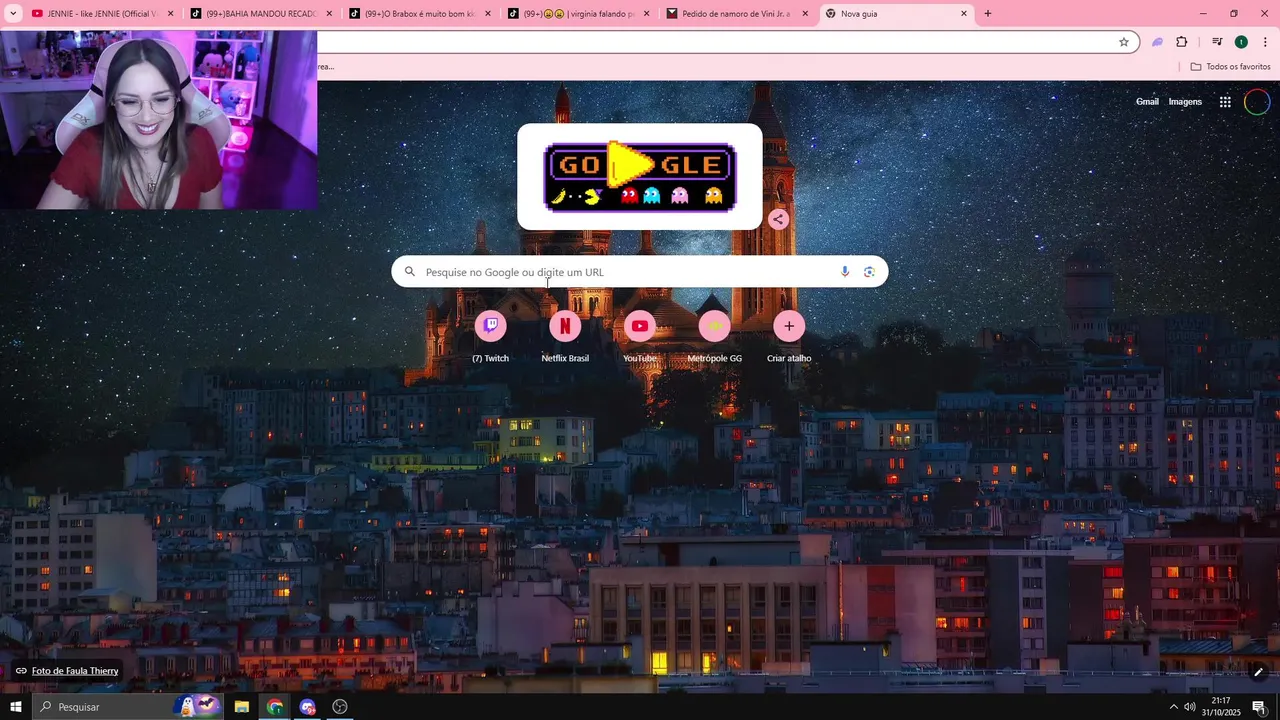Image resolution: width=1280 pixels, height=720 pixels.
Task: Open OBS Studio from the taskbar
Action: point(340,707)
